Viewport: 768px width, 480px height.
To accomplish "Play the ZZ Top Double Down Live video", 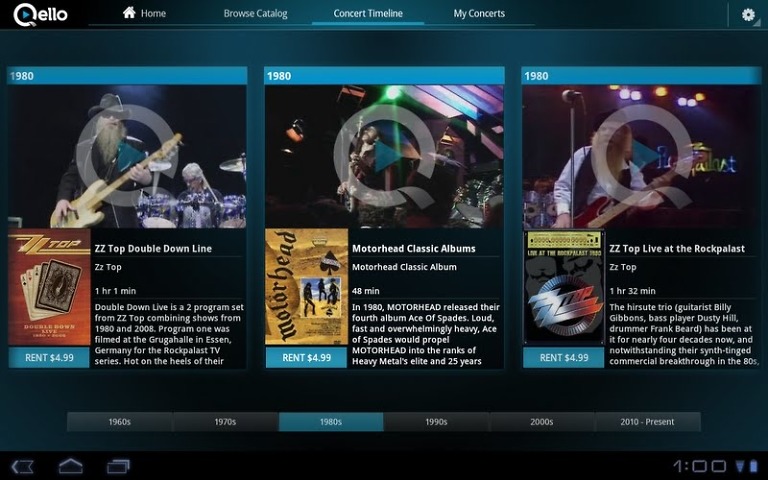I will pos(127,156).
